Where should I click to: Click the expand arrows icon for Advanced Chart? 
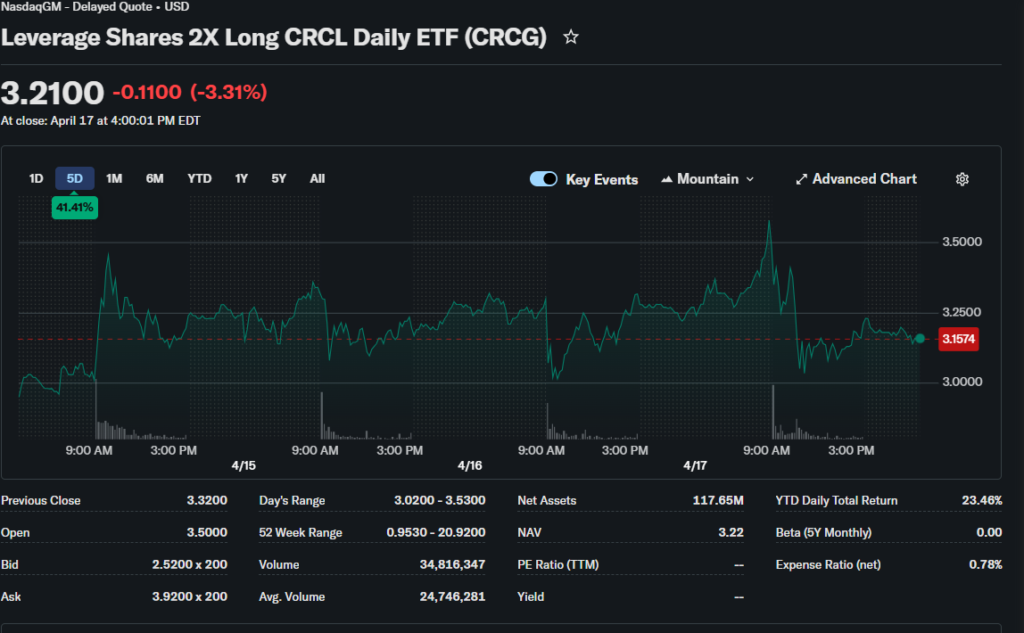pos(801,179)
